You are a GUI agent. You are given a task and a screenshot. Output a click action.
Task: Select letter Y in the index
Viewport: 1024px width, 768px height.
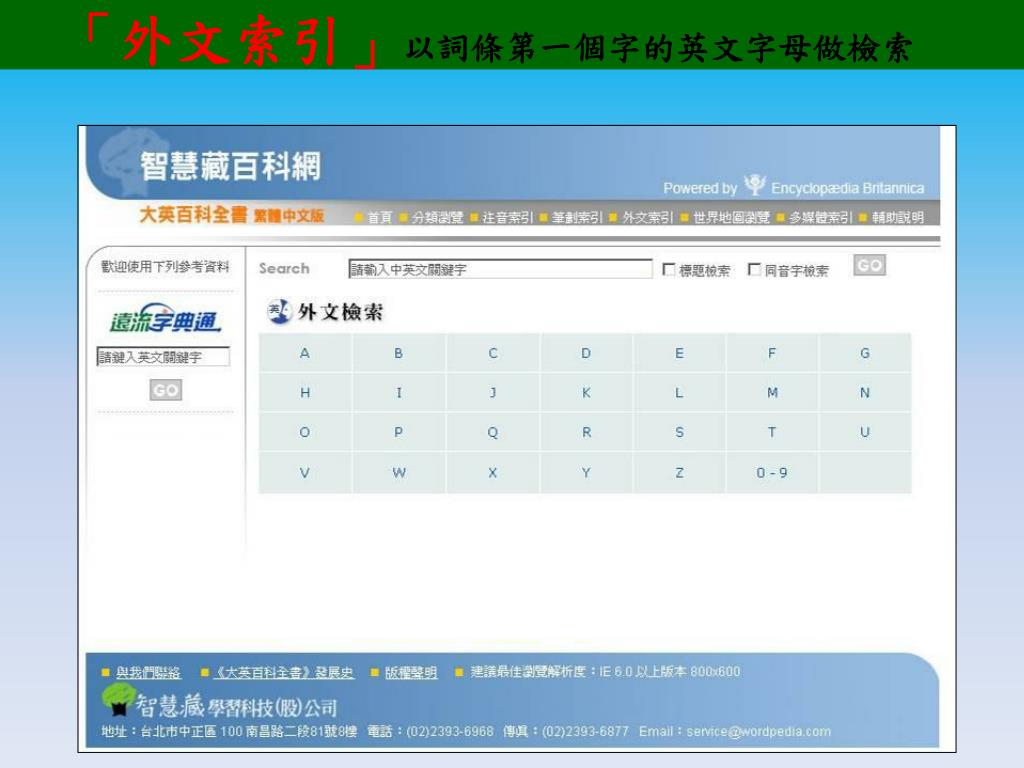pyautogui.click(x=586, y=473)
